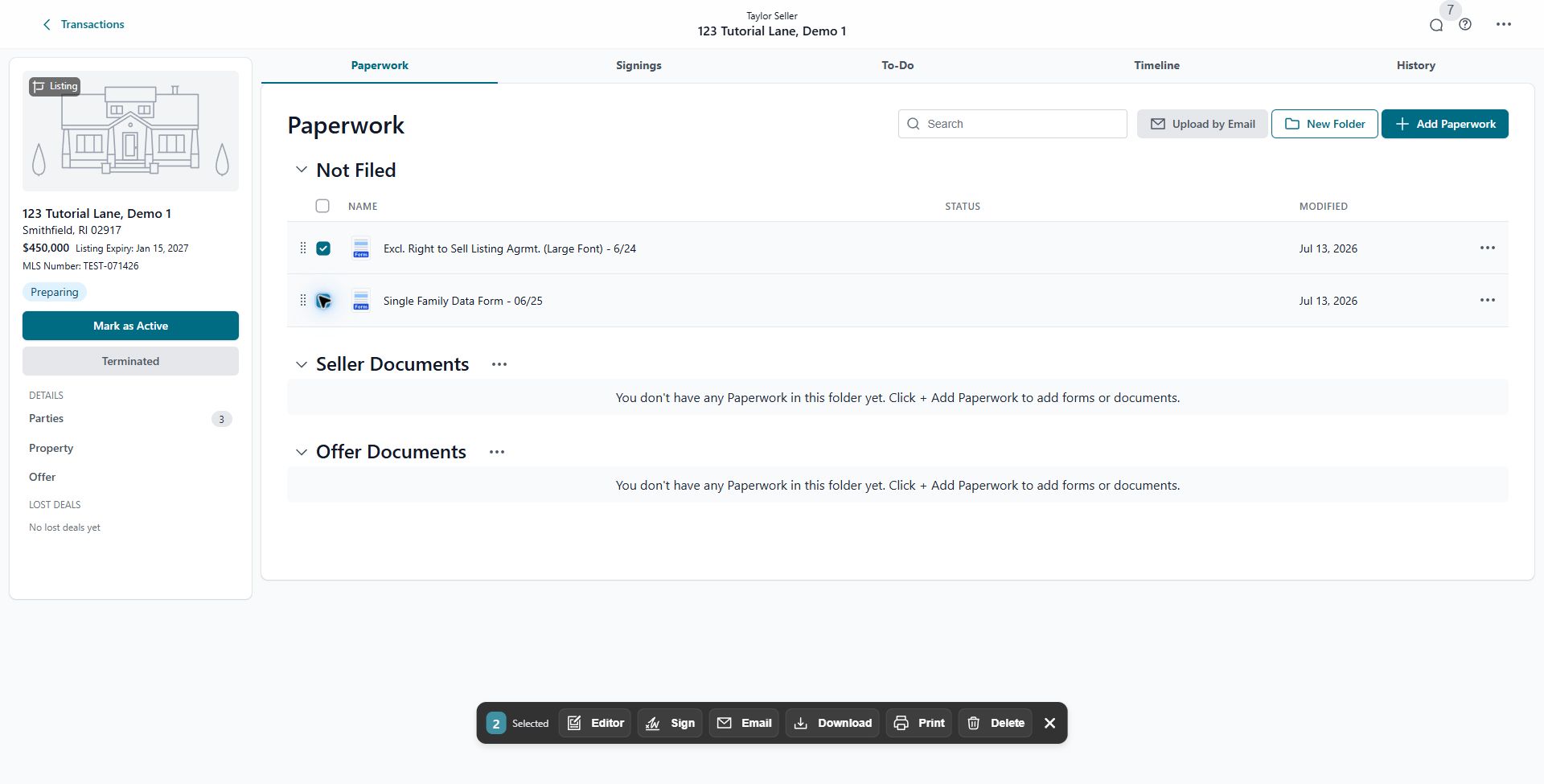Open the top-right more options menu
Image resolution: width=1544 pixels, height=784 pixels.
point(1504,24)
